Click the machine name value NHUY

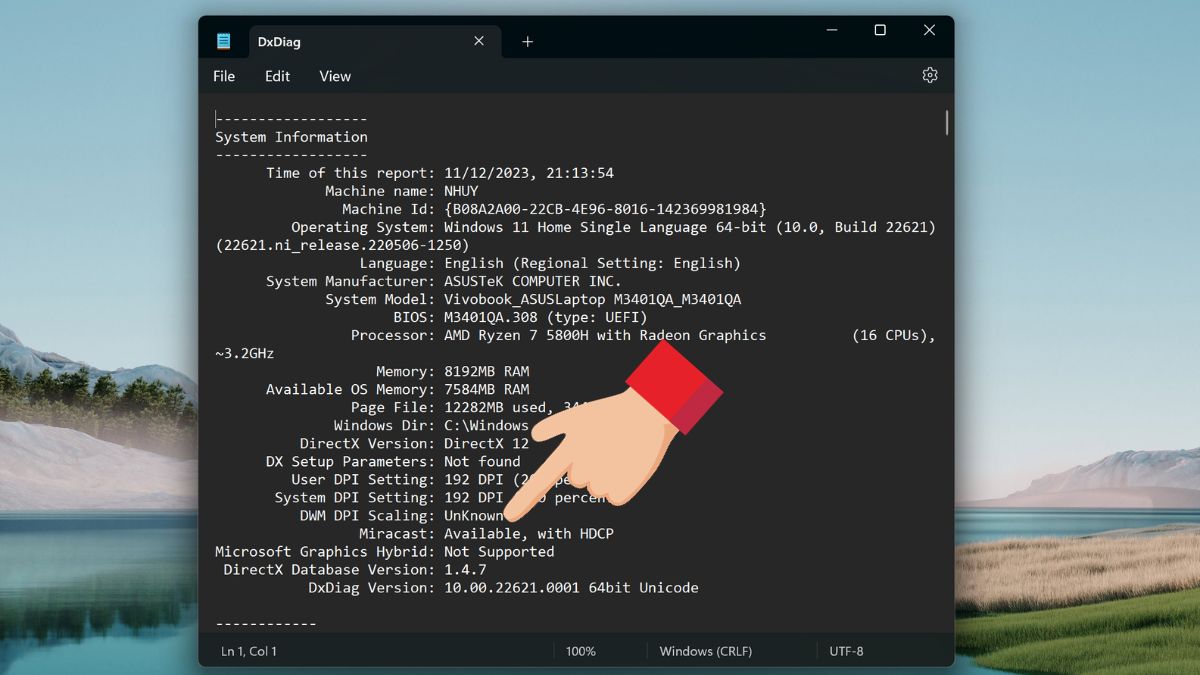point(461,191)
